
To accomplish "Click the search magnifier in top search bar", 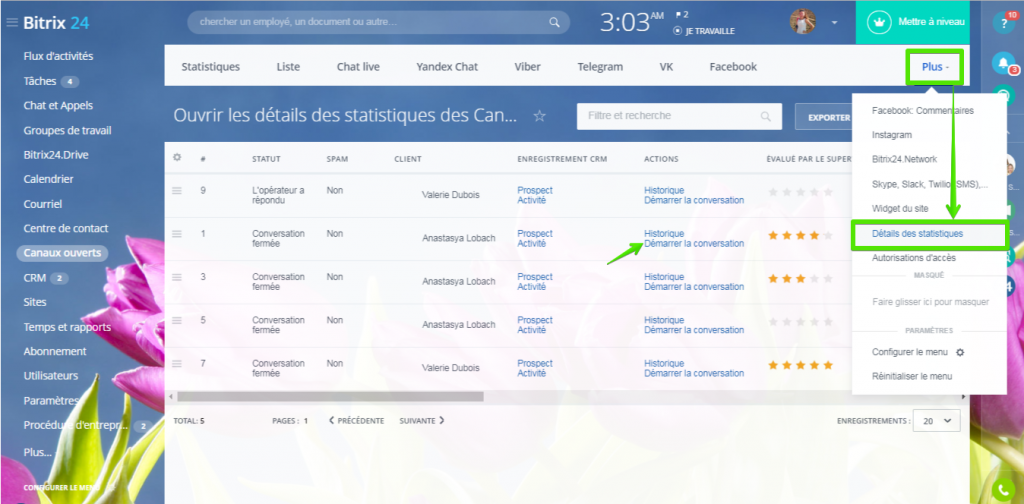I will point(554,22).
